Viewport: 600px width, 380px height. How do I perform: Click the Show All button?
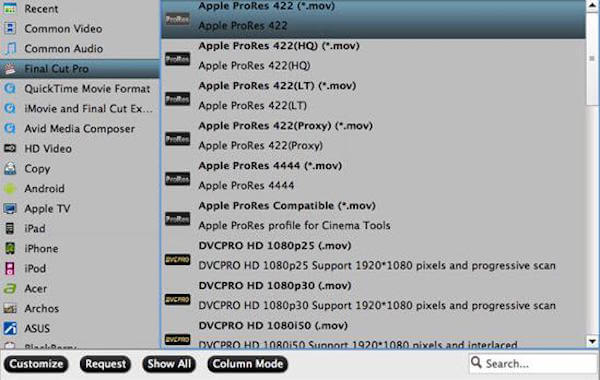click(169, 364)
